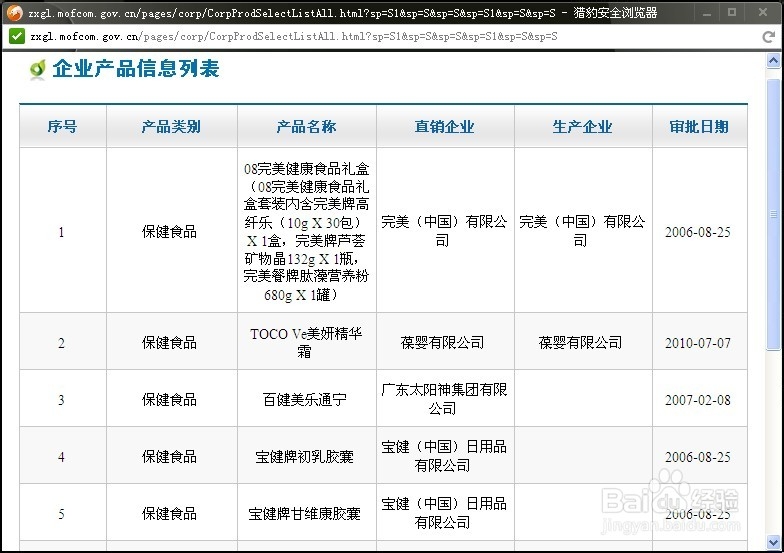Click 葆婴有限公司 in 直销企业 column
The width and height of the screenshot is (784, 553).
tap(442, 342)
